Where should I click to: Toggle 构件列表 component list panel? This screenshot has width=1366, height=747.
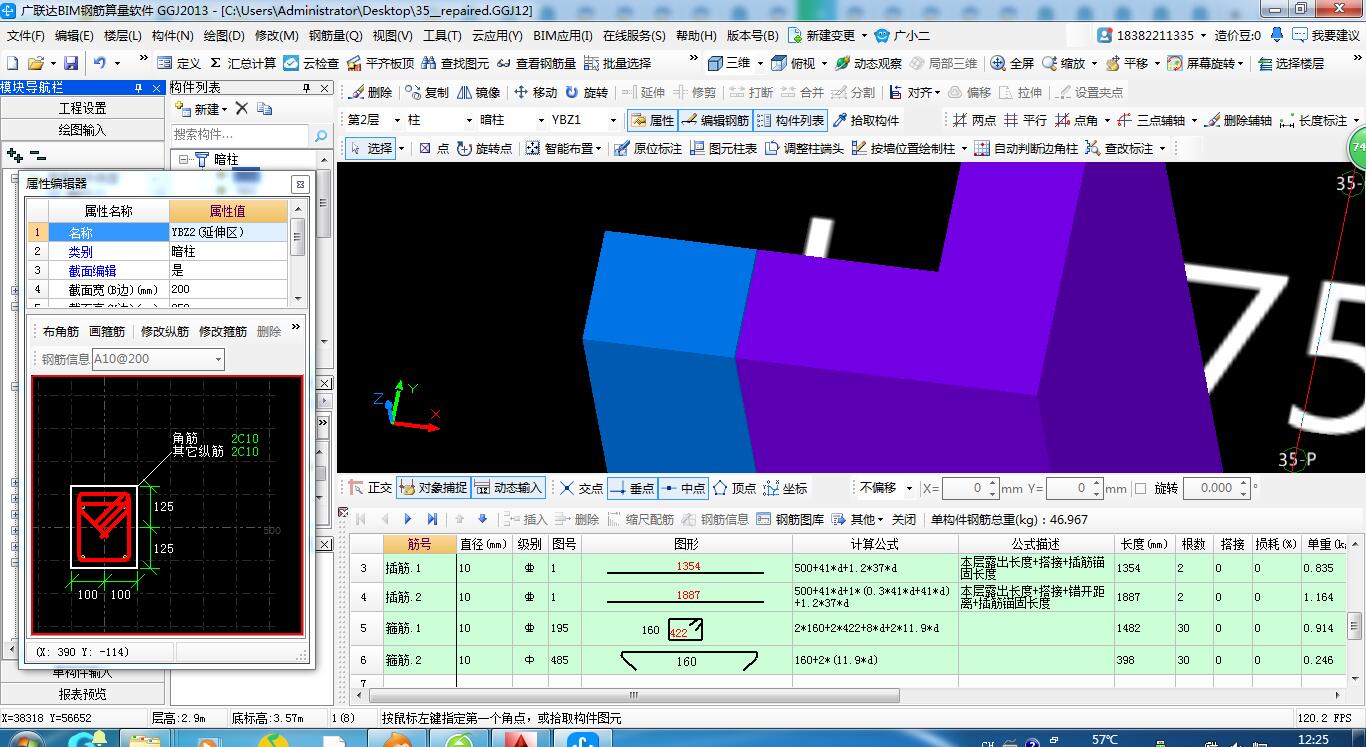789,120
